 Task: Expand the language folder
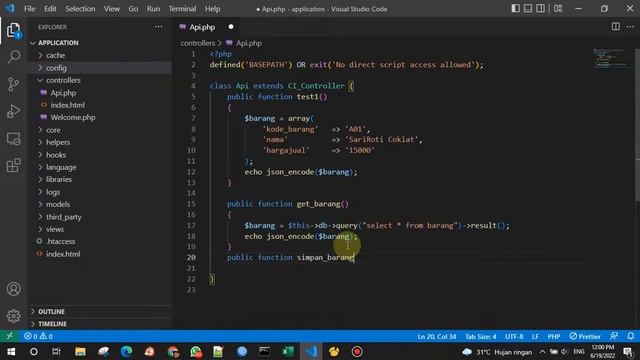[x=100, y=167]
